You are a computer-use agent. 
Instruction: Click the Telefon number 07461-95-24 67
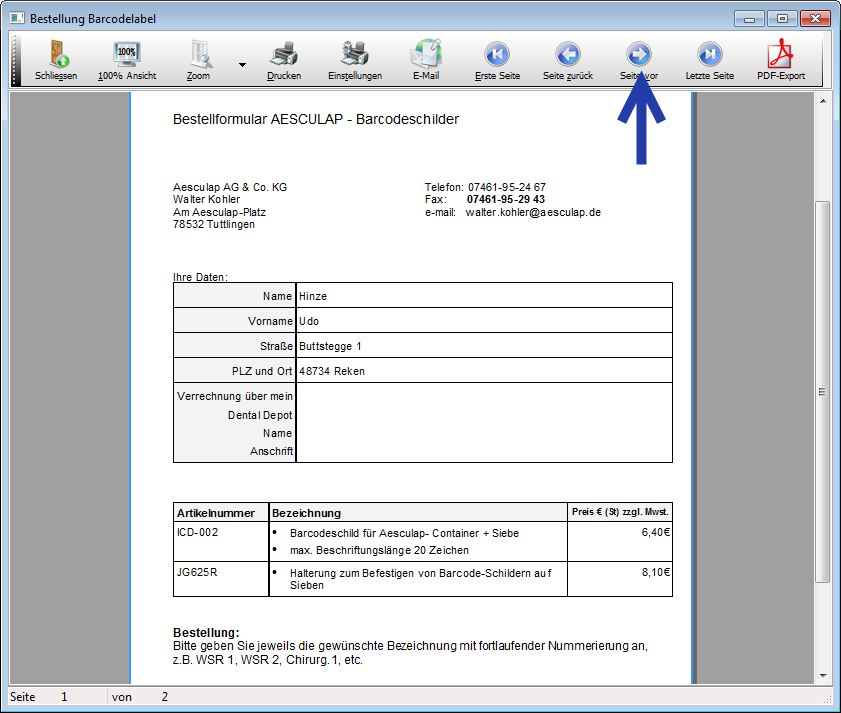tap(507, 187)
